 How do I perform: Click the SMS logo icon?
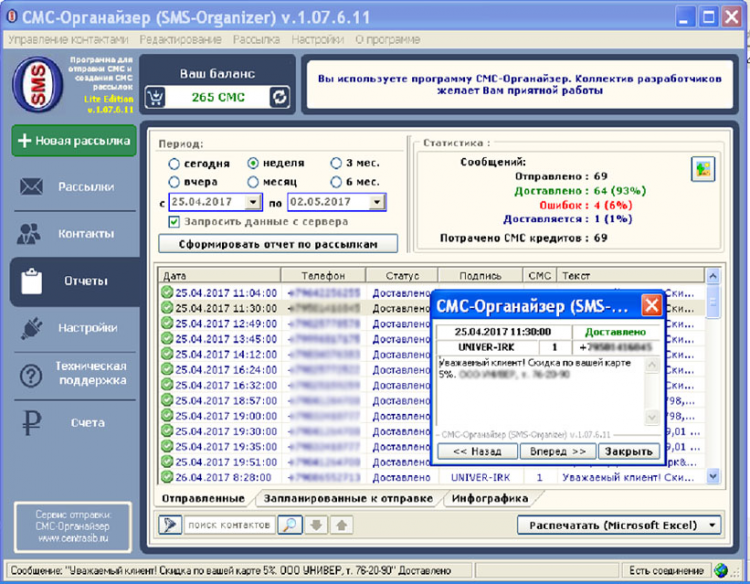tap(38, 84)
